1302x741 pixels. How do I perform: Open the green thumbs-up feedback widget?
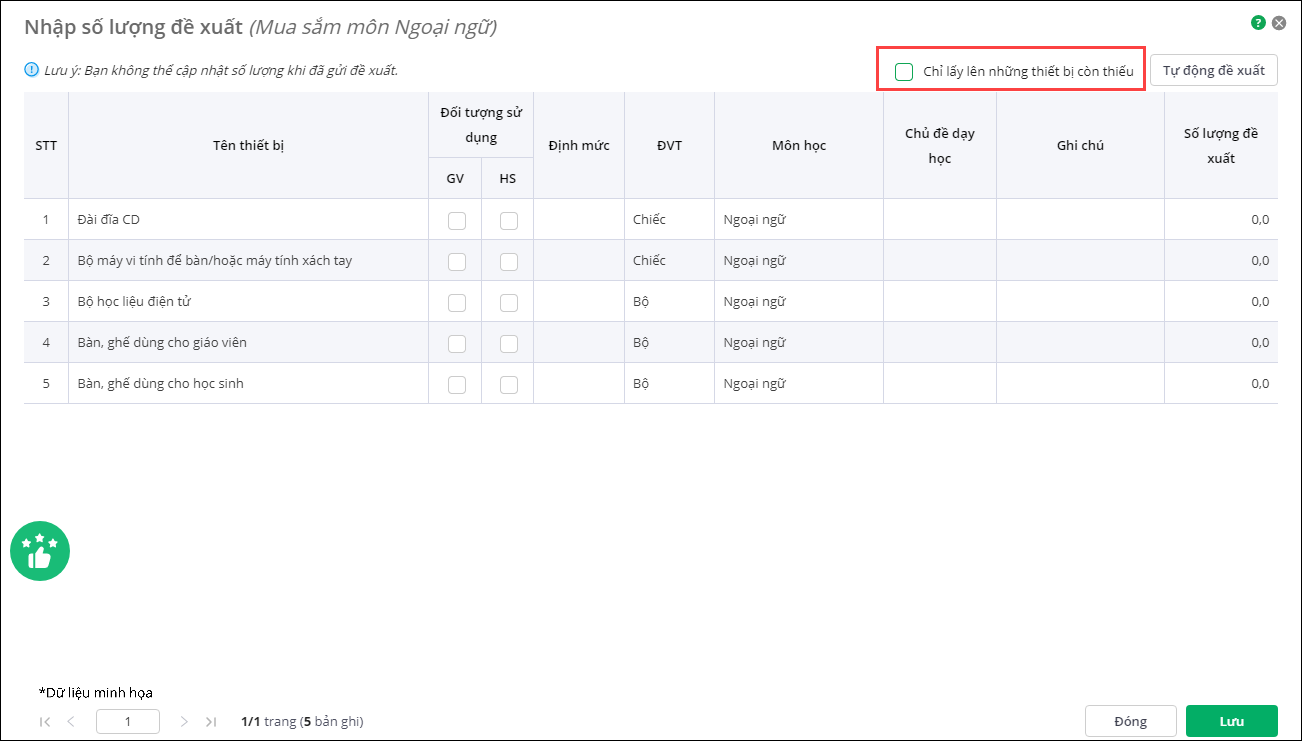(40, 551)
